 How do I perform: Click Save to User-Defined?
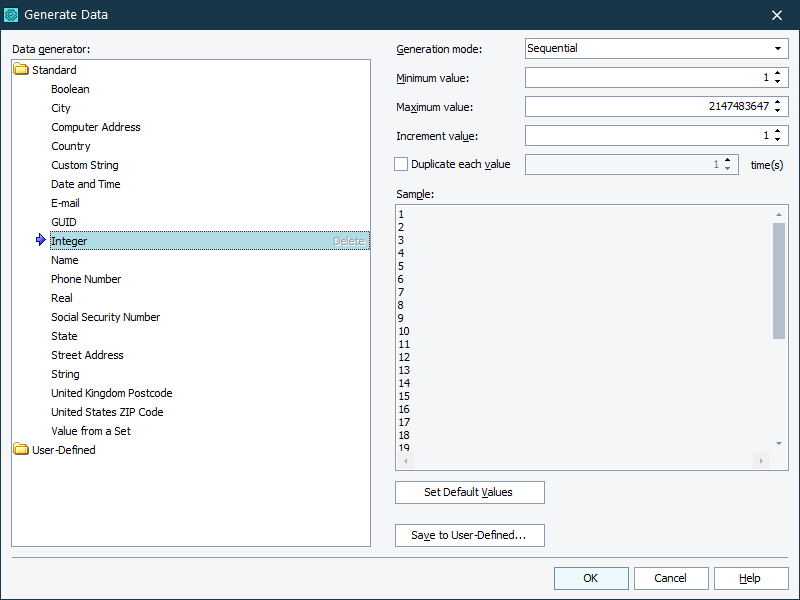[x=469, y=535]
